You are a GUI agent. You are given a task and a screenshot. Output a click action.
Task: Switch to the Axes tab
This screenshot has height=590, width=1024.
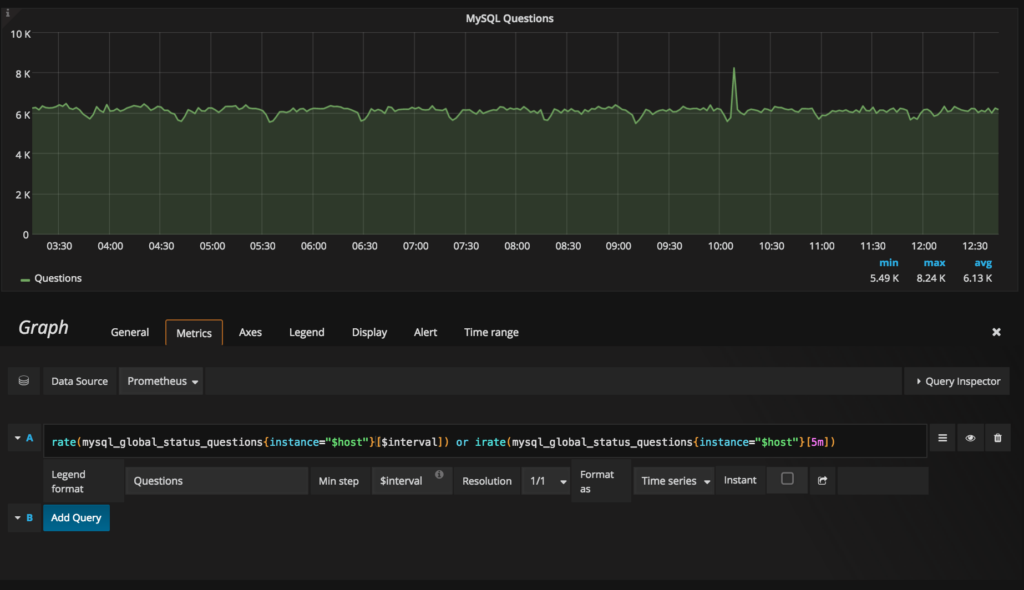click(250, 332)
